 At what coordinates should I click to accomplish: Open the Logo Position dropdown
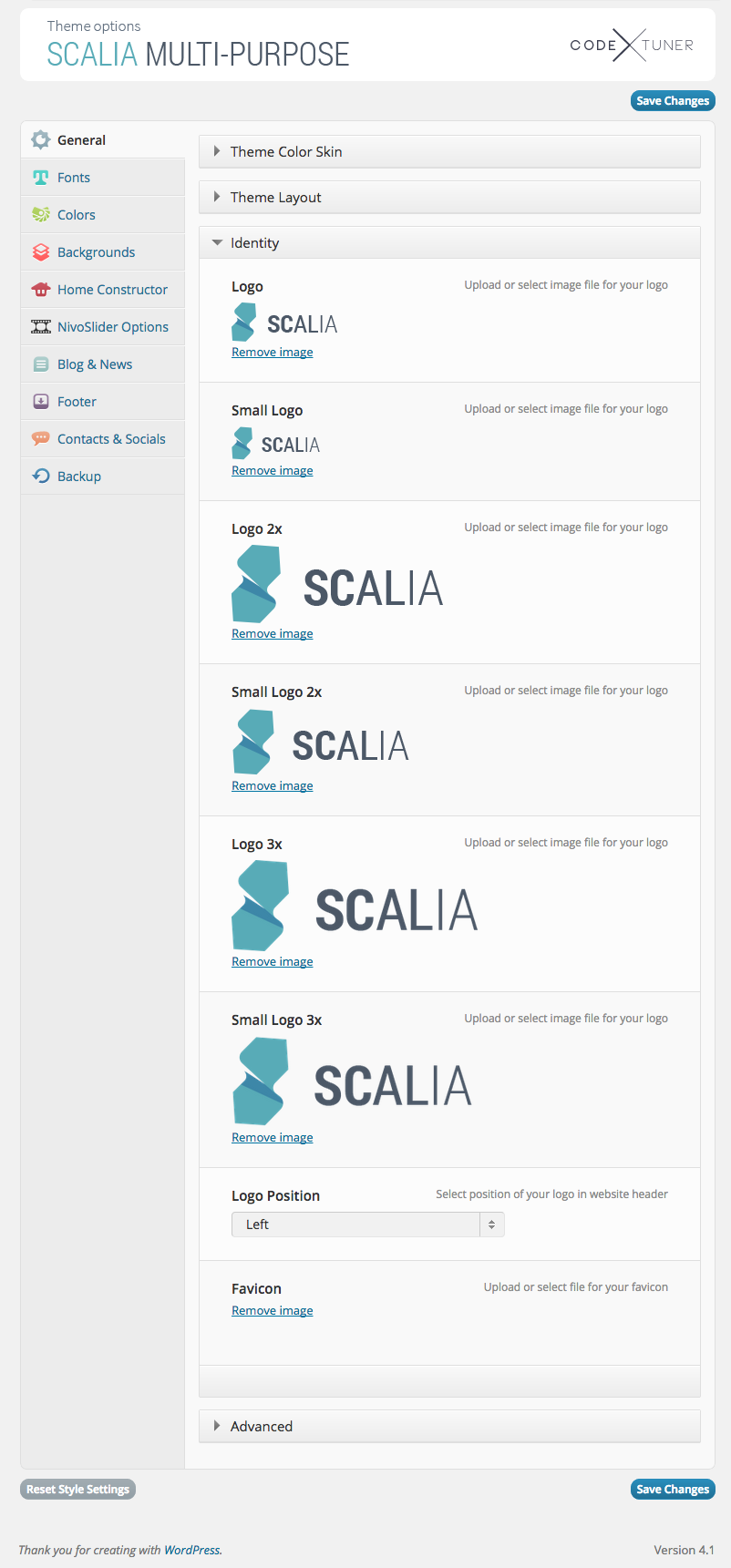tap(367, 1225)
